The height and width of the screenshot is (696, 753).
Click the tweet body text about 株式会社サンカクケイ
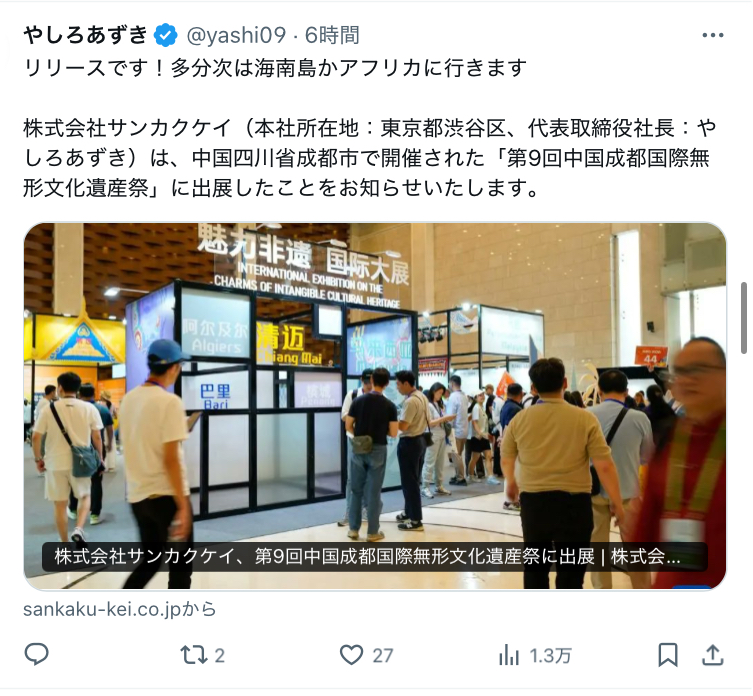pyautogui.click(x=370, y=158)
